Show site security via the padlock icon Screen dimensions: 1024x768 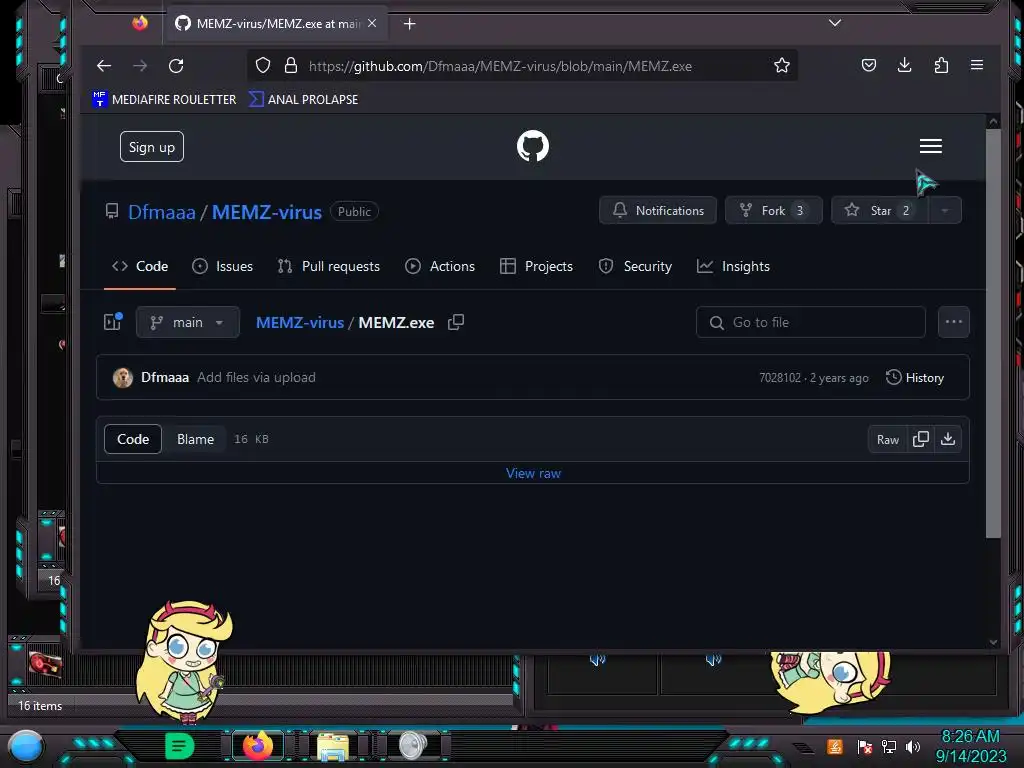(x=291, y=65)
